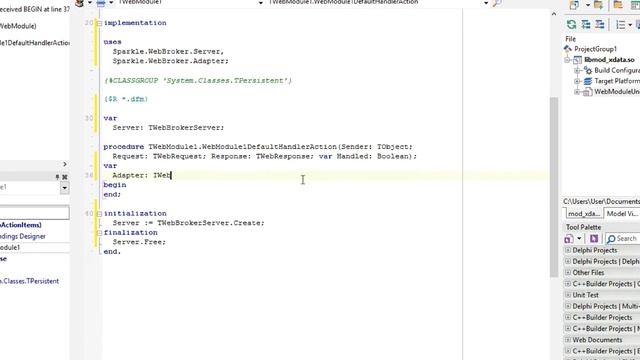
Task: Expand the Build Configurations node
Action: click(x=577, y=71)
